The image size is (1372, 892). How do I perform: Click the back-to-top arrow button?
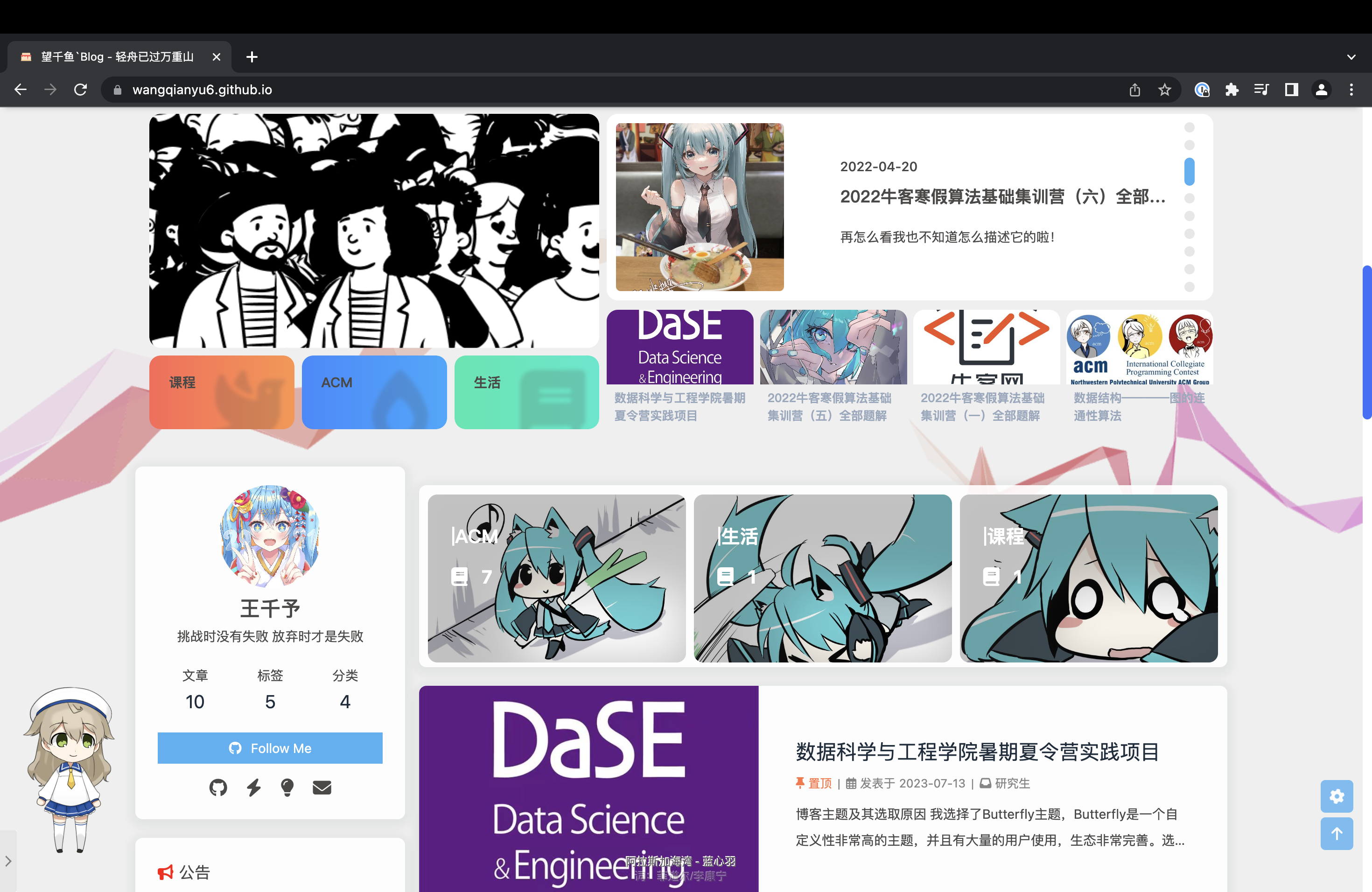coord(1336,833)
